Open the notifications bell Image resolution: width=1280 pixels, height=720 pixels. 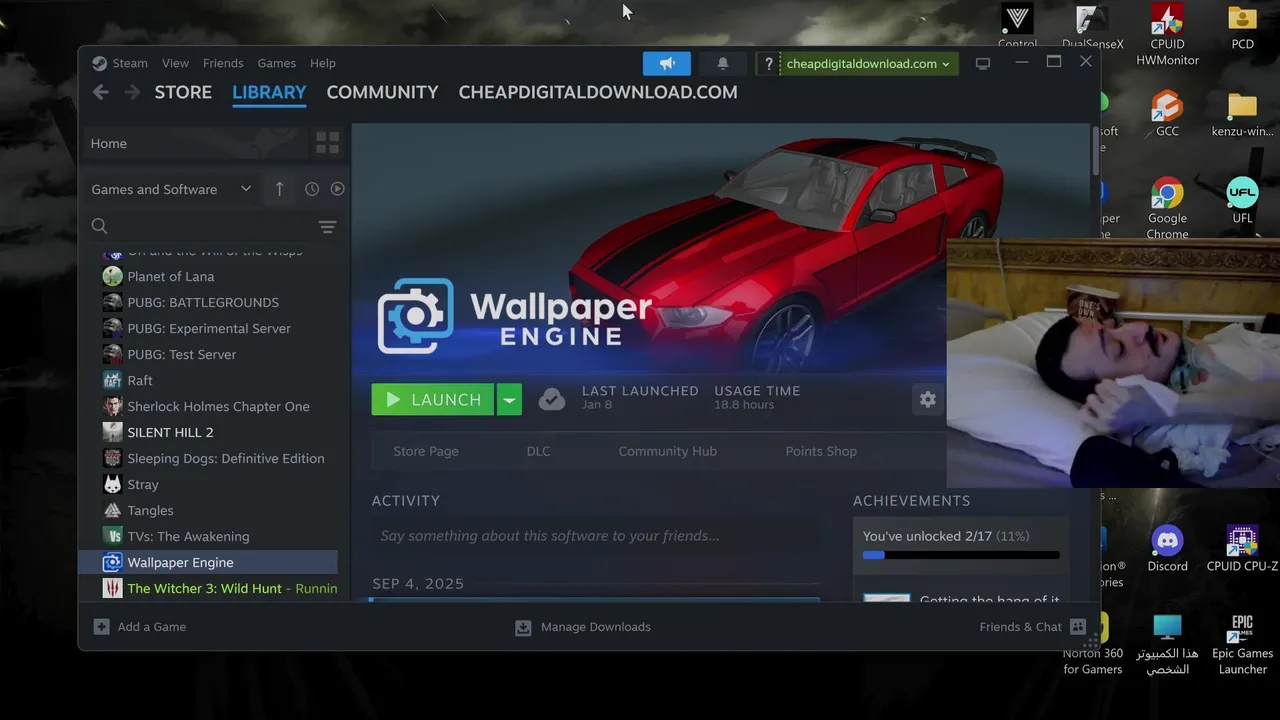click(723, 63)
